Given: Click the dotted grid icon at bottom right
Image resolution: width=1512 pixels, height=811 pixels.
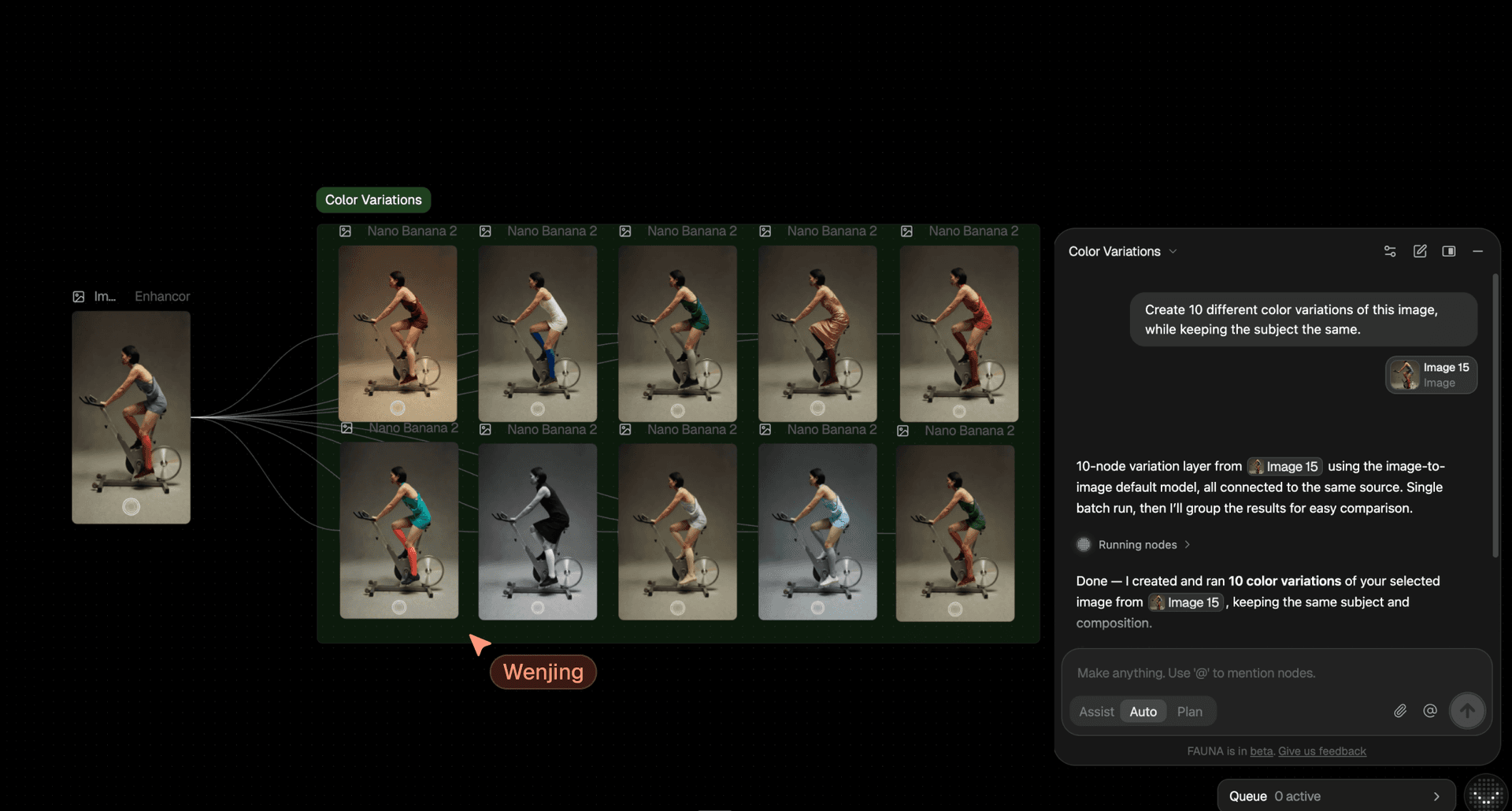Looking at the screenshot, I should pyautogui.click(x=1486, y=794).
